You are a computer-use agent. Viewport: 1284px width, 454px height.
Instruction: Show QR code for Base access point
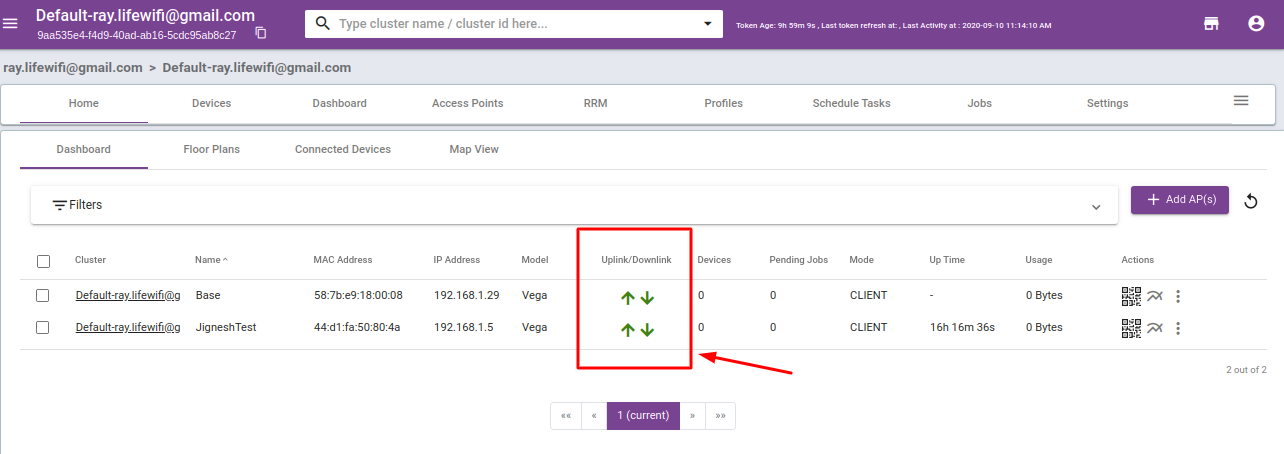(1131, 296)
